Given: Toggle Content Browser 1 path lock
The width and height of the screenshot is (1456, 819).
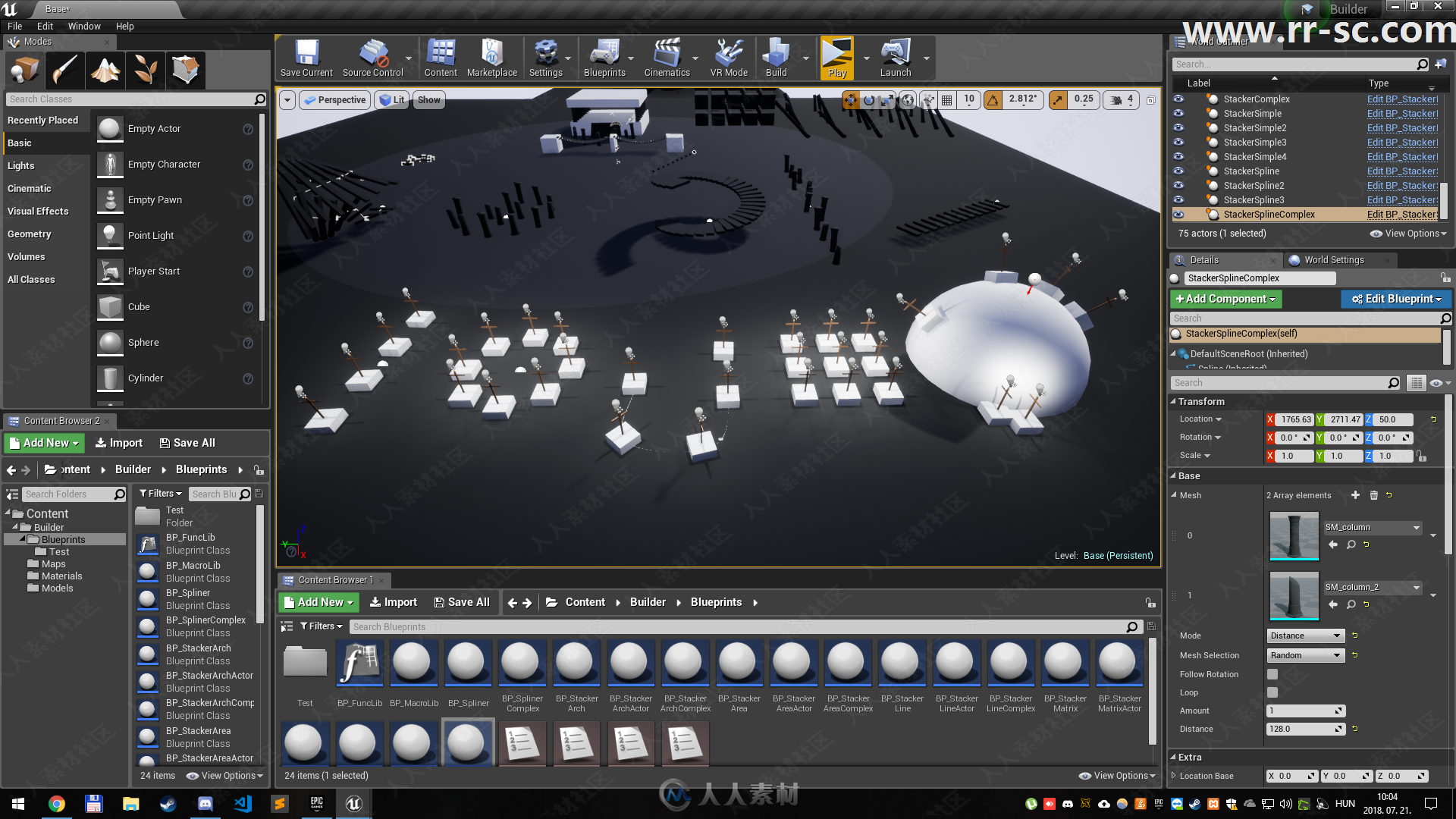Looking at the screenshot, I should click(1150, 603).
